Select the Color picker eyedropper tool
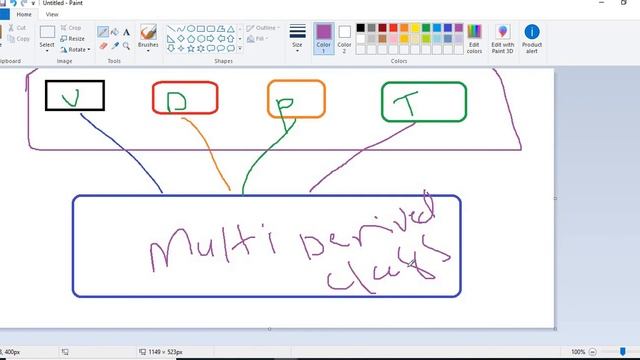640x360 pixels. click(x=115, y=45)
